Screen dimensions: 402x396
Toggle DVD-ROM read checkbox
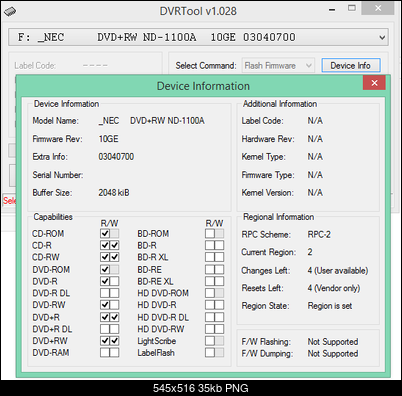(105, 269)
